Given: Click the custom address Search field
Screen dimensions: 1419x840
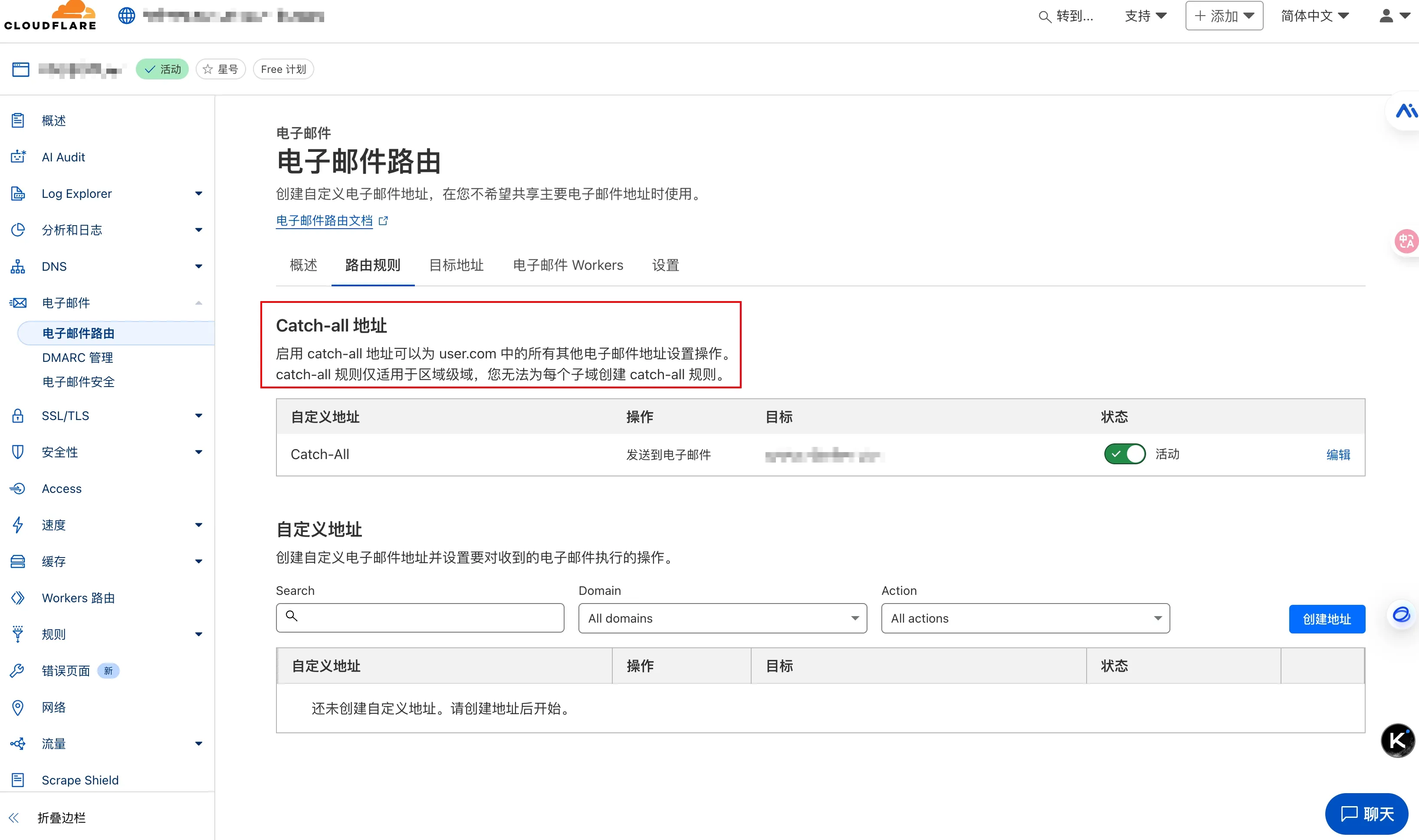Looking at the screenshot, I should pyautogui.click(x=420, y=617).
